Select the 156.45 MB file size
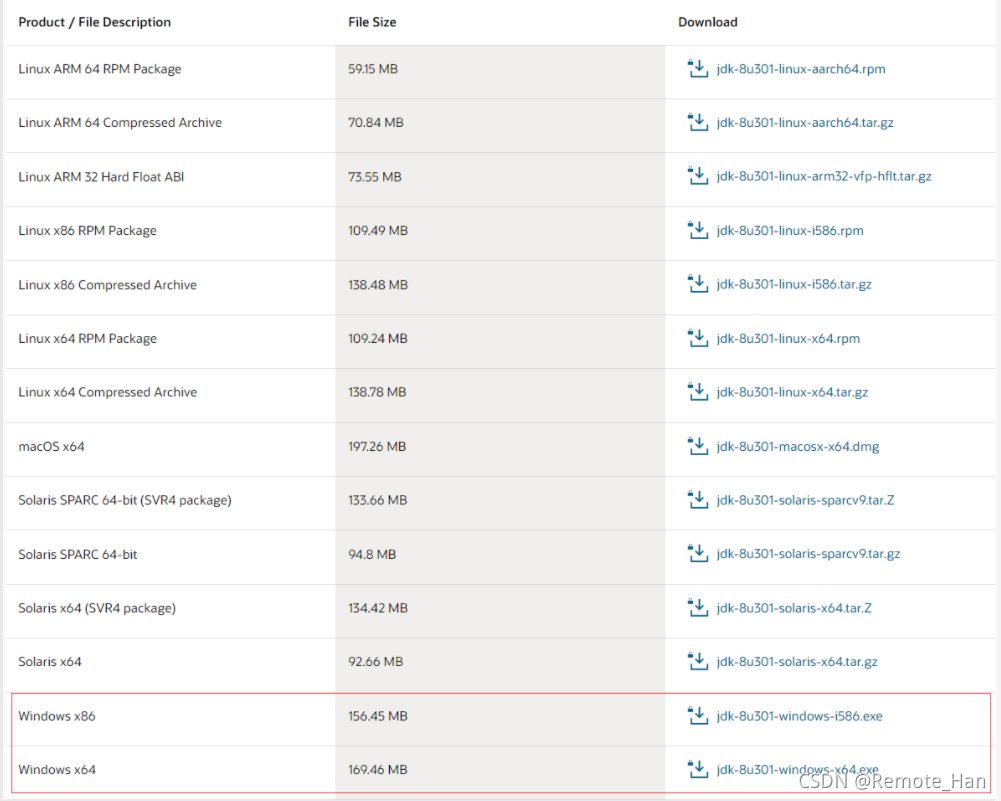The image size is (1001, 801). point(378,716)
